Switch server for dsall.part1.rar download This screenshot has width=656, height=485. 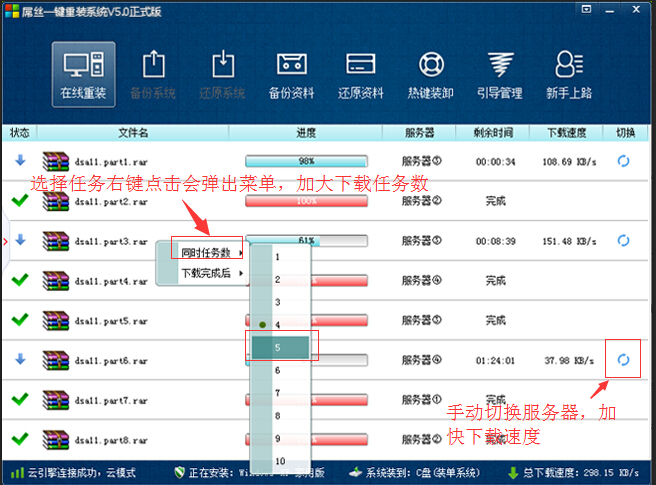pos(623,160)
